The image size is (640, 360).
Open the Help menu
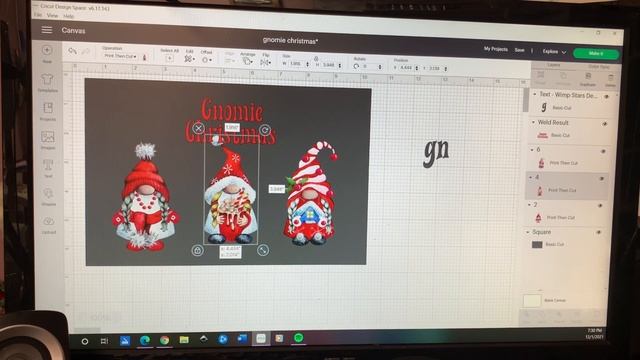69,16
